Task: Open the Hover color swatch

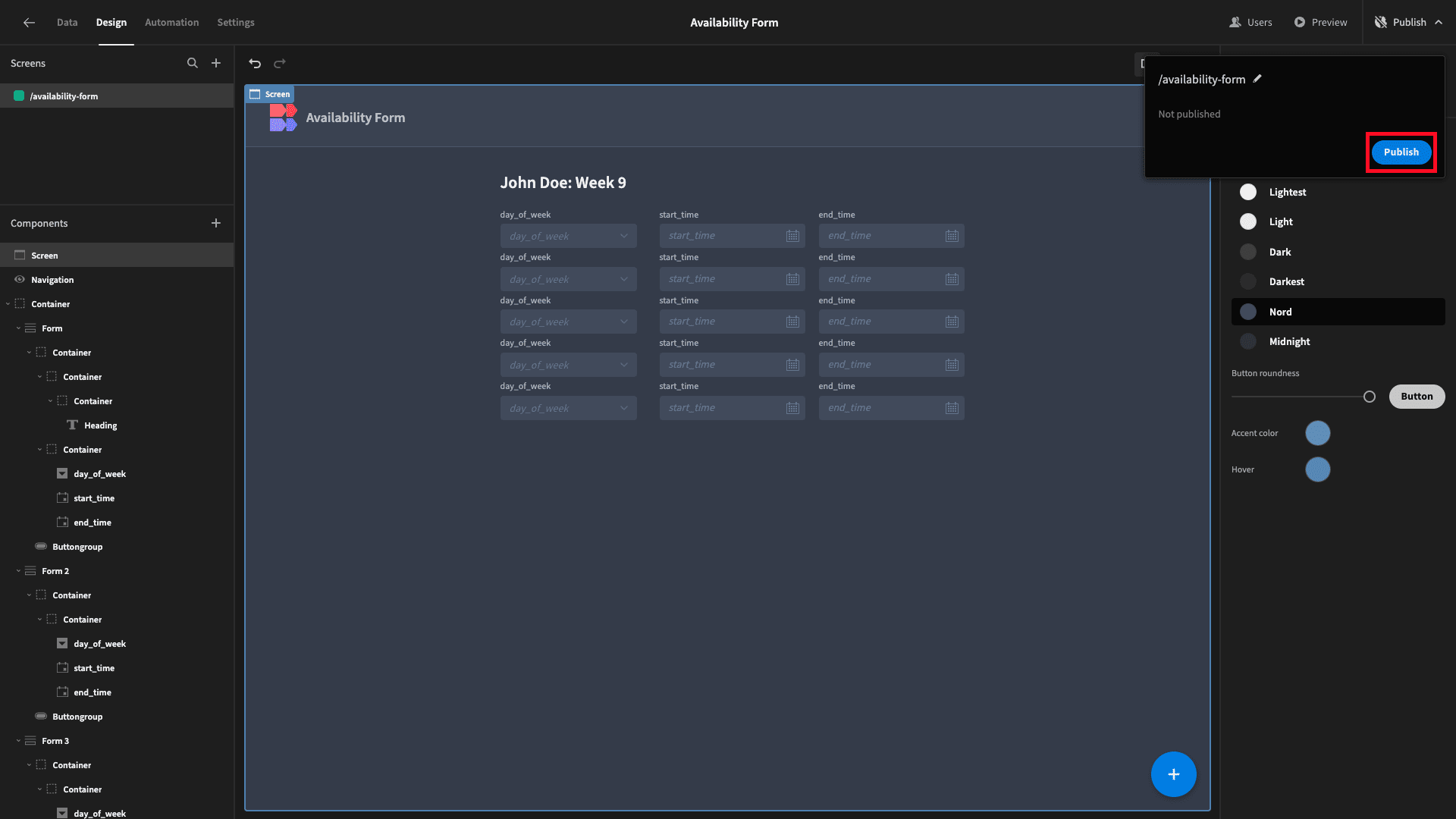Action: point(1317,469)
